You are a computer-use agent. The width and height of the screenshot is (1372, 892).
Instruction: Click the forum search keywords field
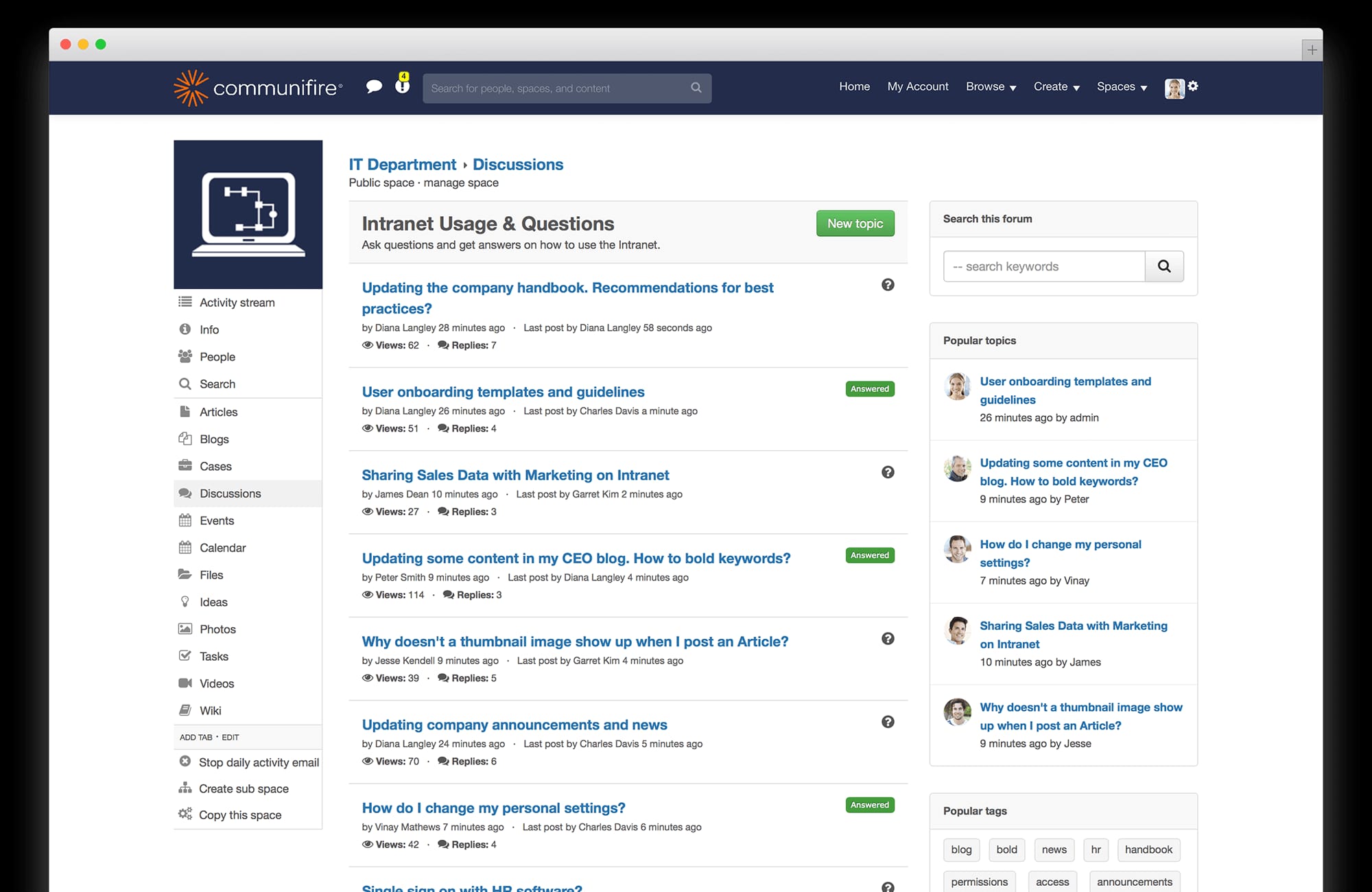[x=1043, y=266]
